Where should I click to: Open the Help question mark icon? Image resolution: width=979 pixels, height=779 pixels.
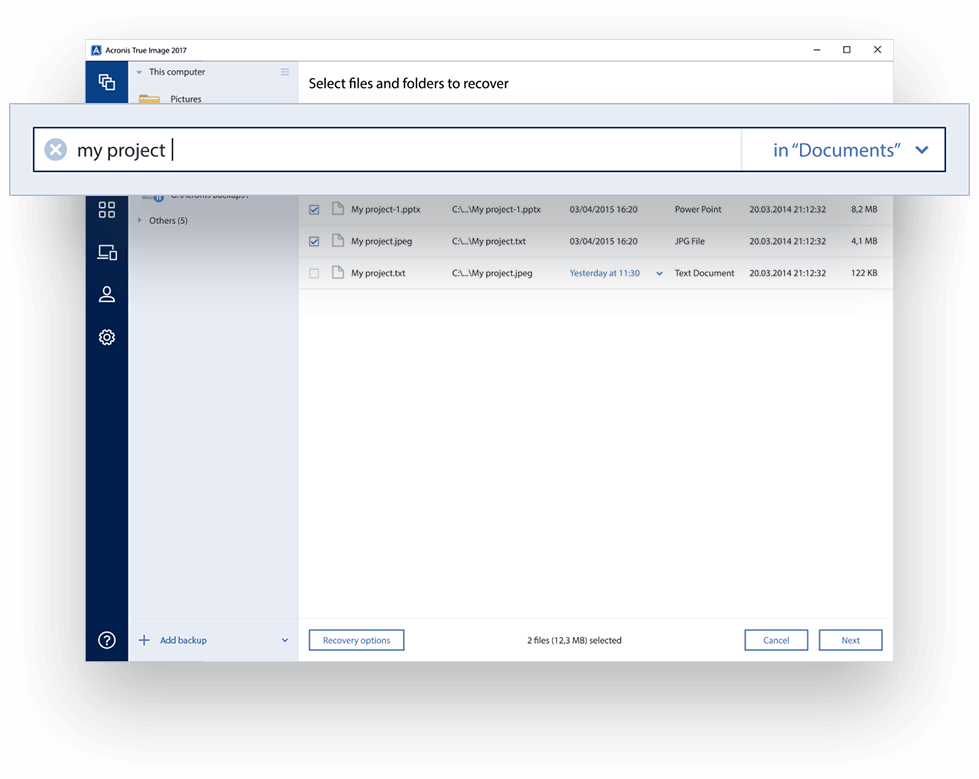click(107, 640)
